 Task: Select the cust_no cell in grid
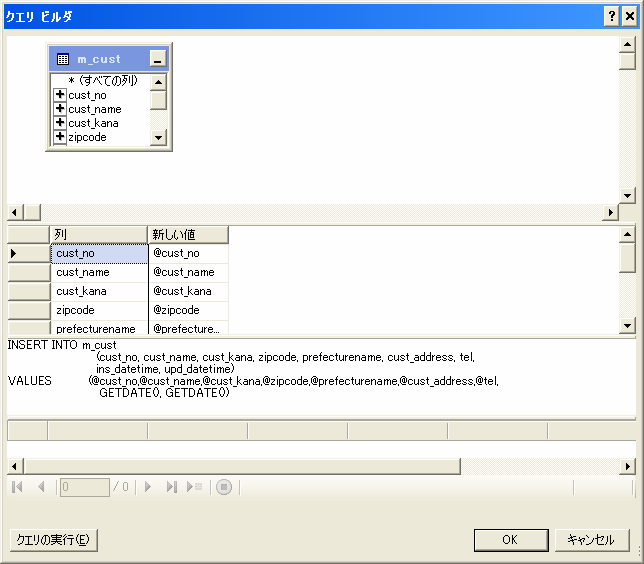(x=98, y=253)
